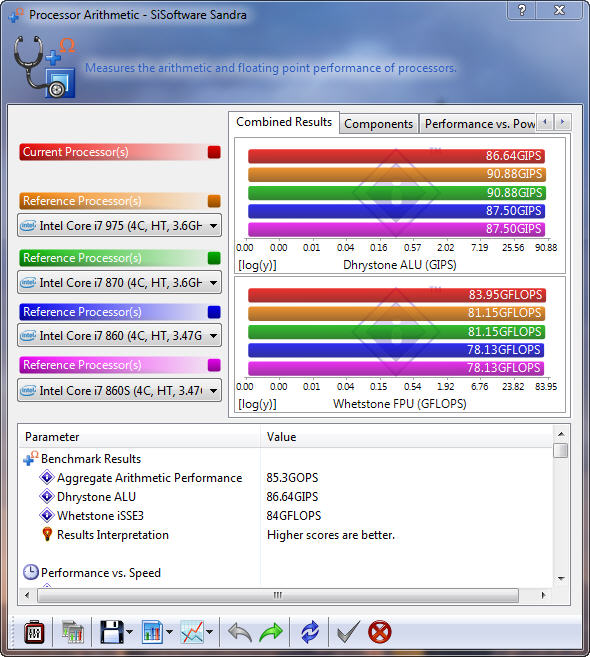Screen dimensions: 590x657
Task: Click the vertical scrollbar thumb in the results list
Action: point(561,450)
